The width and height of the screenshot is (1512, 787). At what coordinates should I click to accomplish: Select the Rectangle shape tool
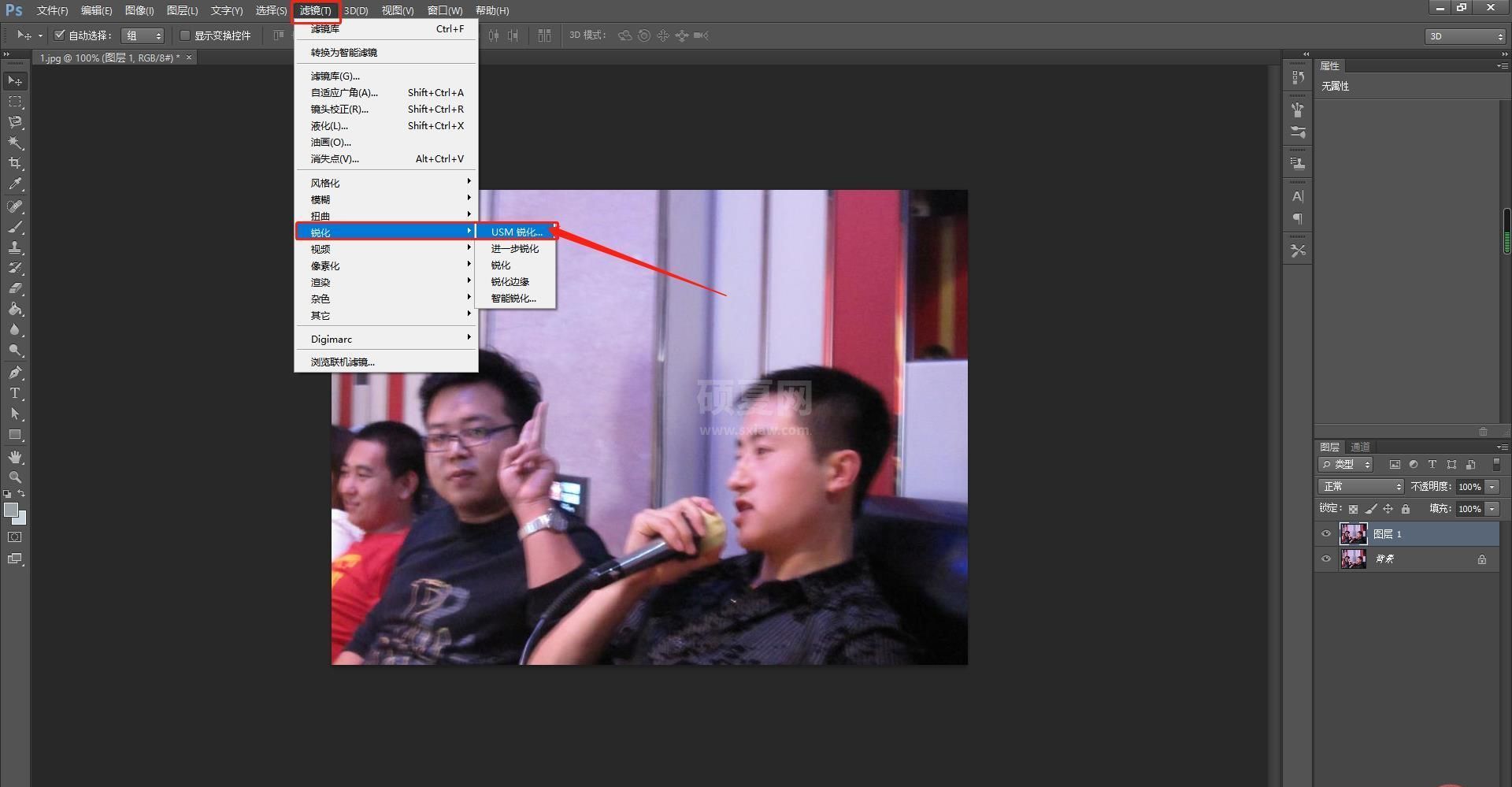[x=15, y=434]
